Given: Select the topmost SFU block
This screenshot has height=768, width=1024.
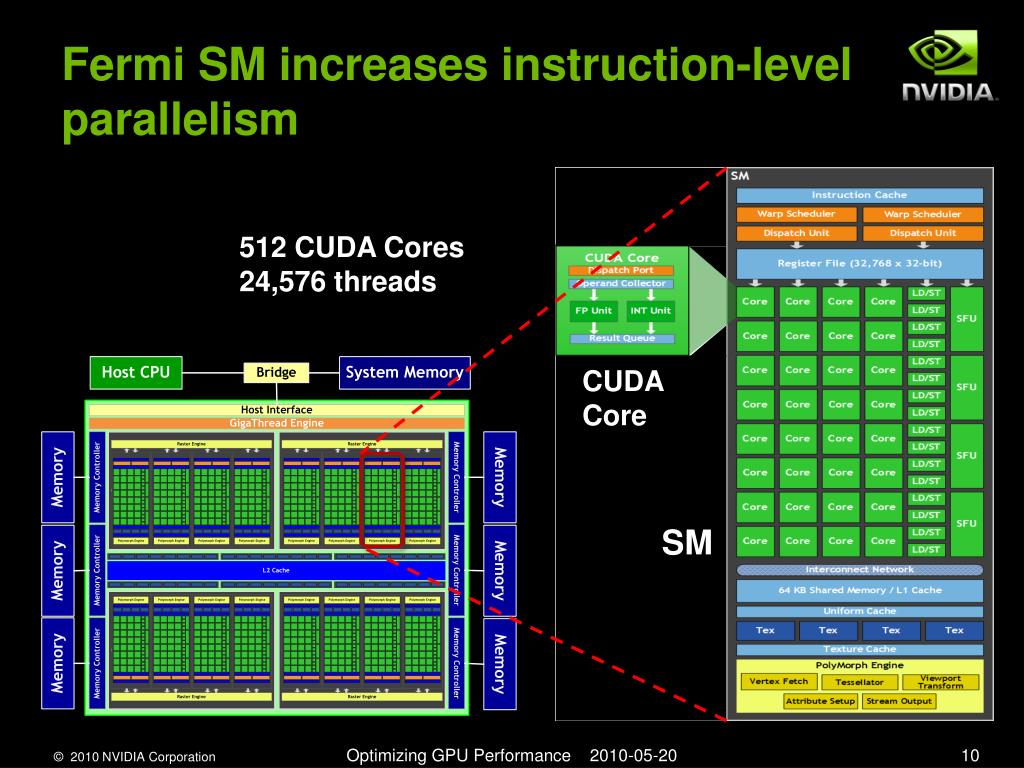Looking at the screenshot, I should (x=967, y=319).
